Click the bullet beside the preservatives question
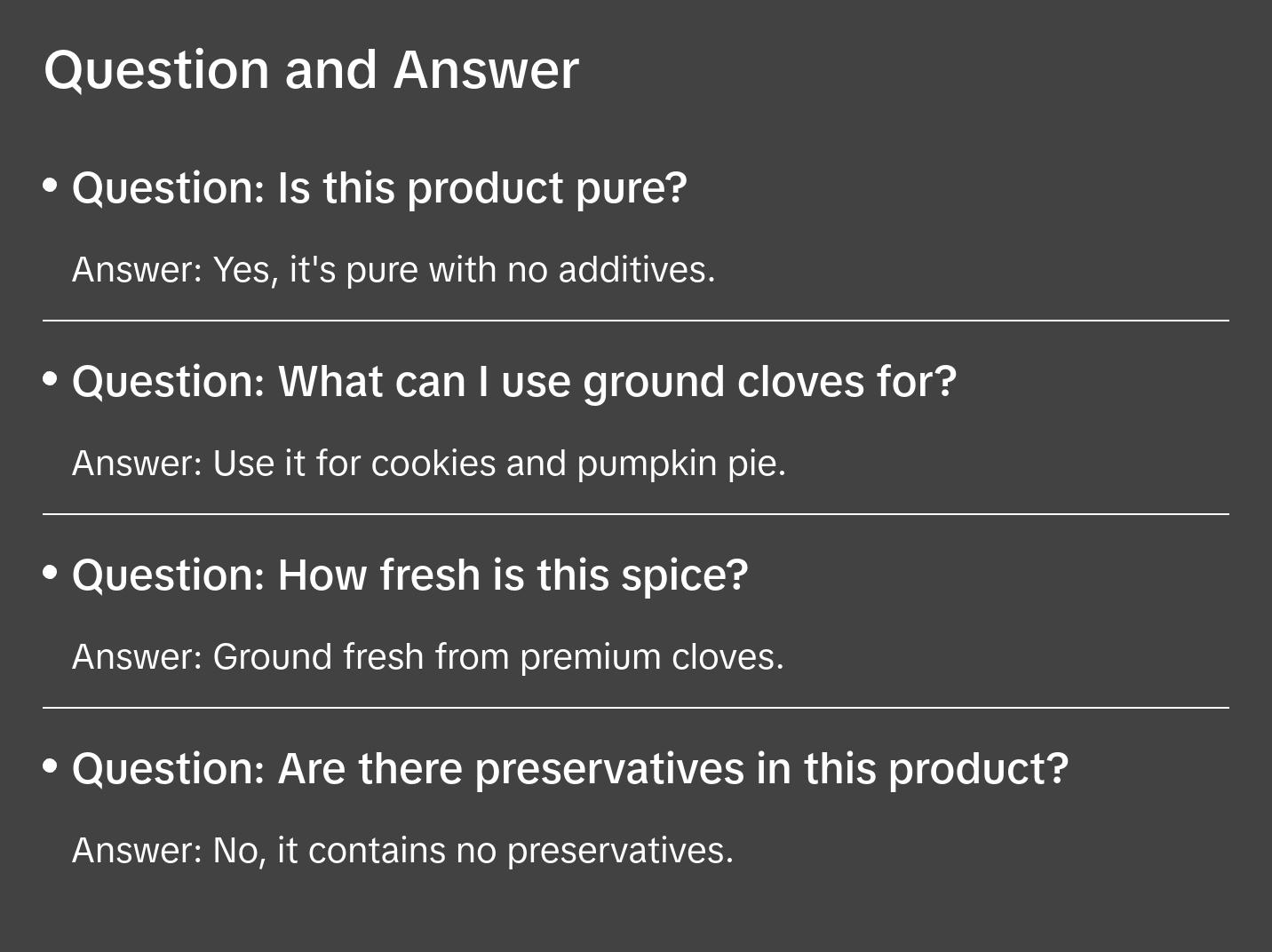This screenshot has width=1272, height=952. tap(51, 766)
